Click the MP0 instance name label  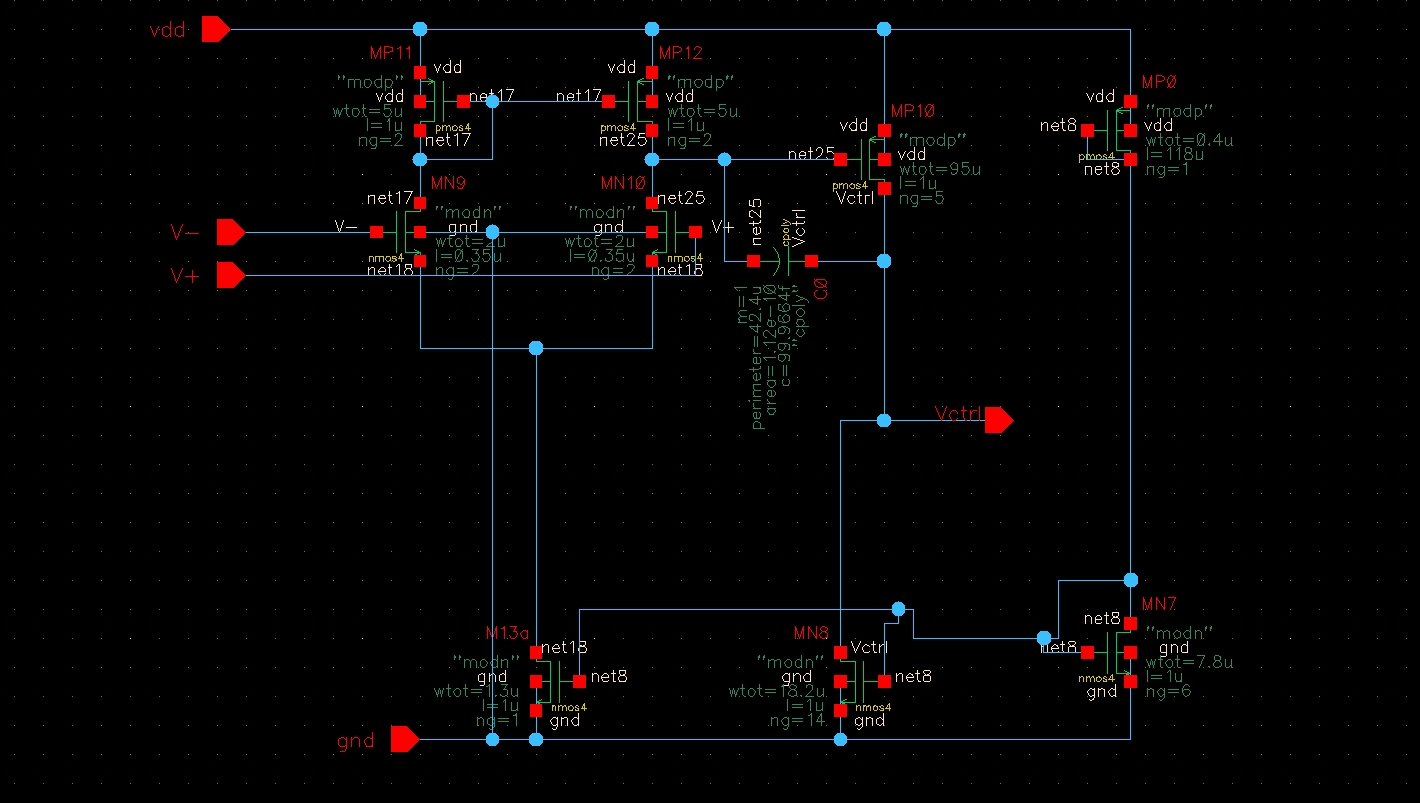click(x=1158, y=81)
